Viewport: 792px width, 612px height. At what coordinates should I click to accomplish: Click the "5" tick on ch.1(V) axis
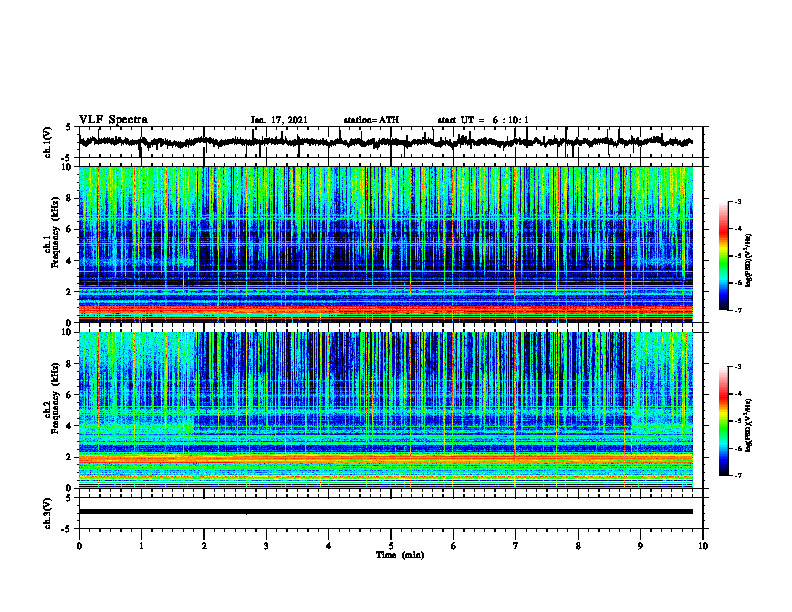pyautogui.click(x=69, y=127)
